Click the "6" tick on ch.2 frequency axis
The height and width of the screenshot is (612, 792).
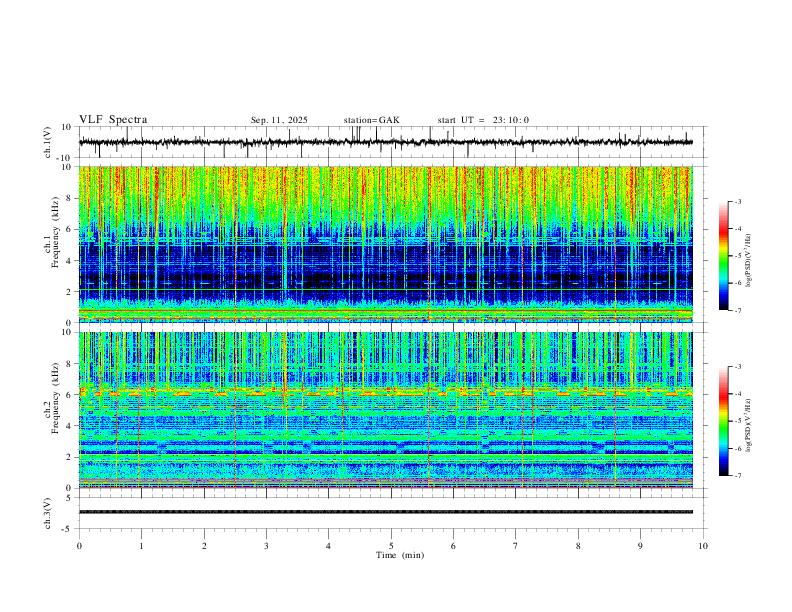click(x=70, y=395)
